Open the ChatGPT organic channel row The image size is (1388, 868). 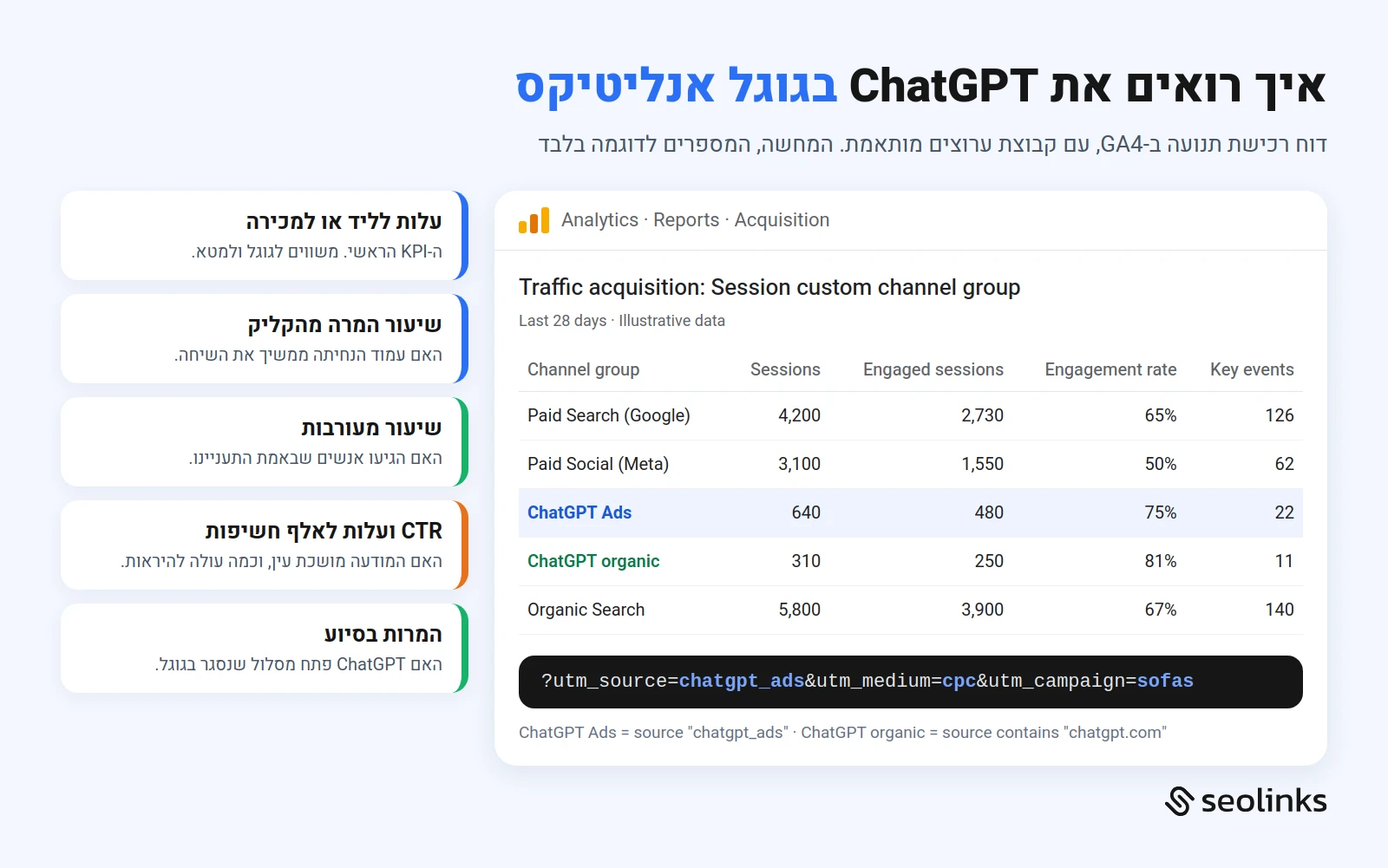tap(911, 561)
